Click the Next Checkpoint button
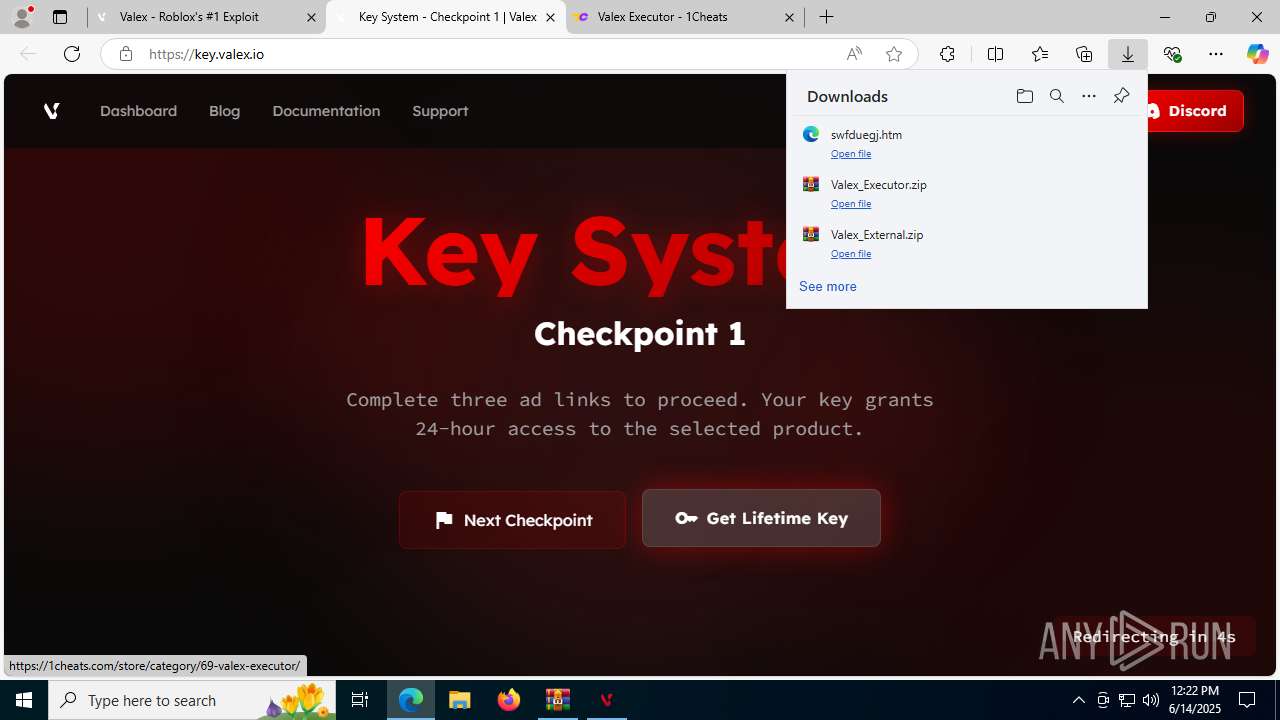This screenshot has height=720, width=1280. pos(512,520)
